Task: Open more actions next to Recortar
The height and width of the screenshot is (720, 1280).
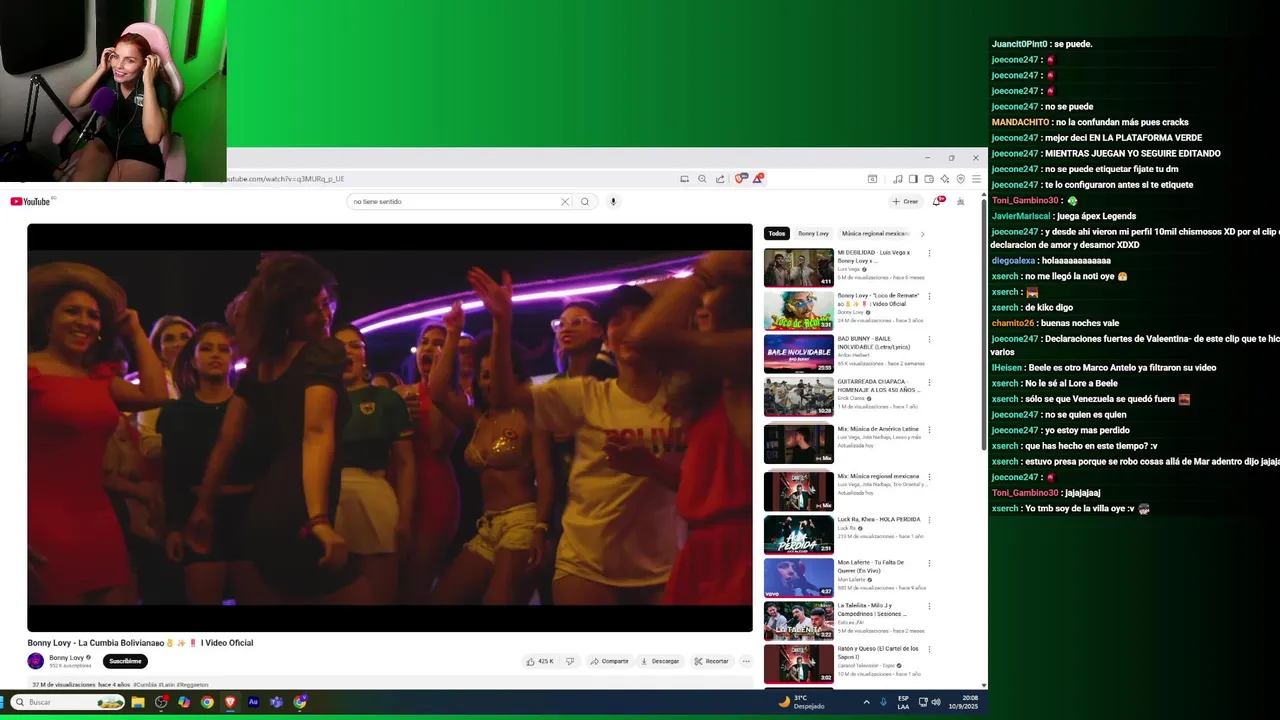Action: click(745, 661)
